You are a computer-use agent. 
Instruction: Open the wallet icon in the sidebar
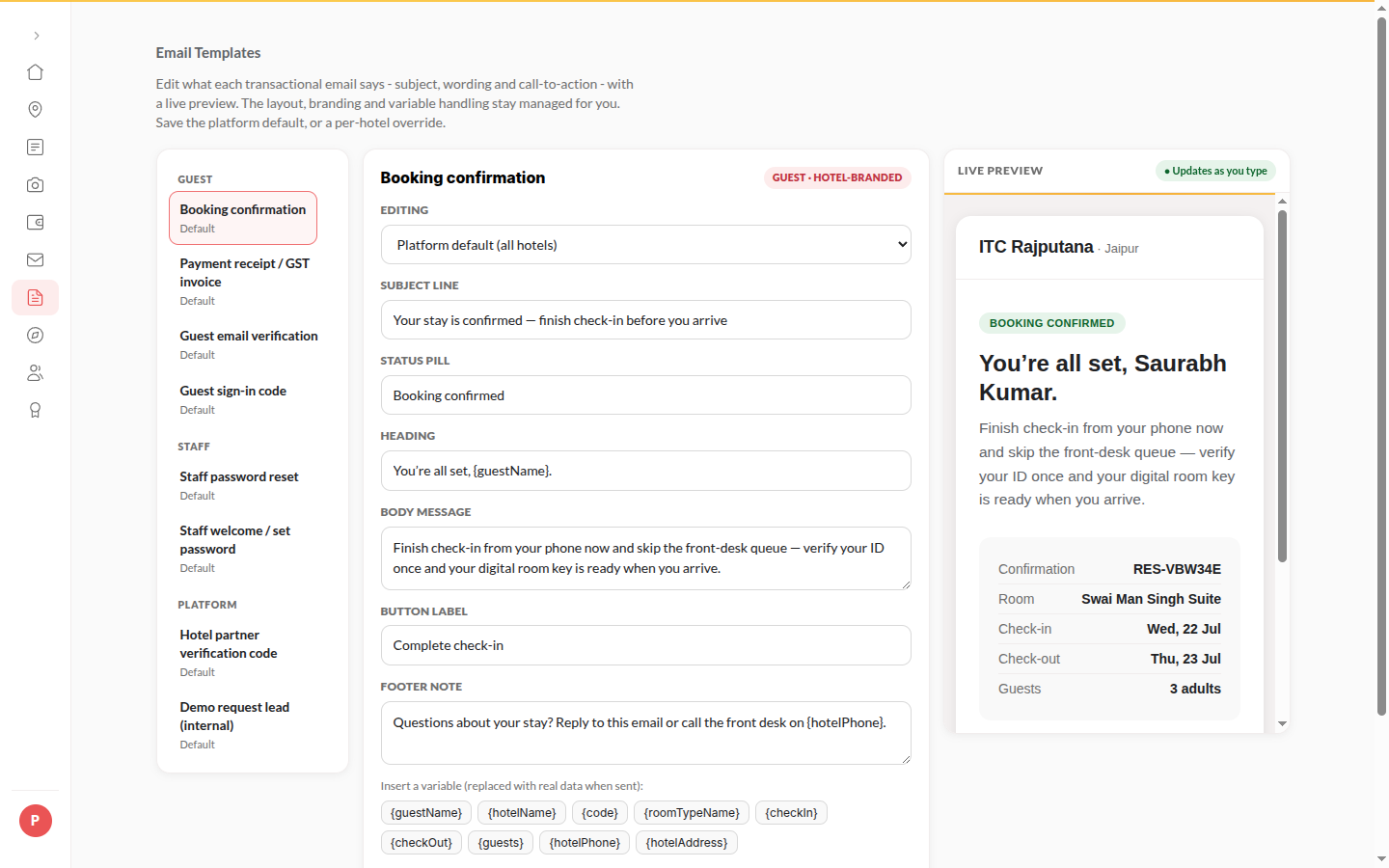click(36, 223)
